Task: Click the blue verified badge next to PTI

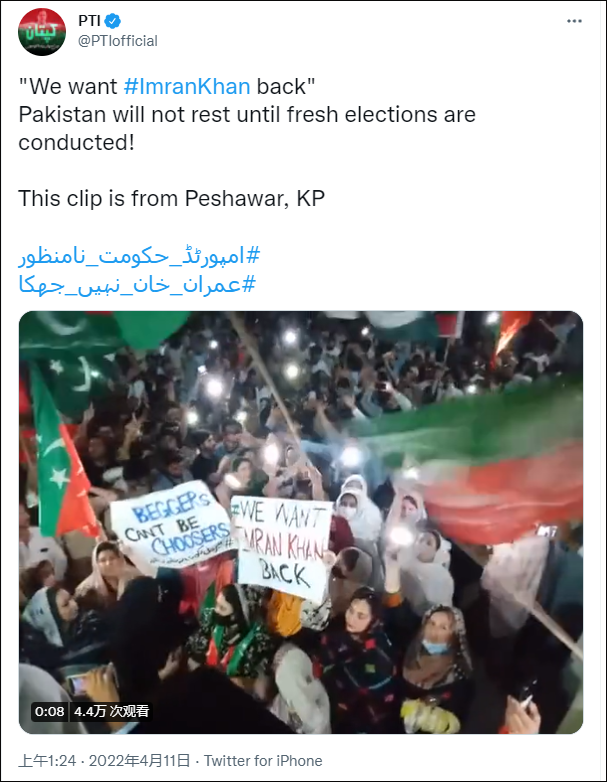Action: point(113,21)
